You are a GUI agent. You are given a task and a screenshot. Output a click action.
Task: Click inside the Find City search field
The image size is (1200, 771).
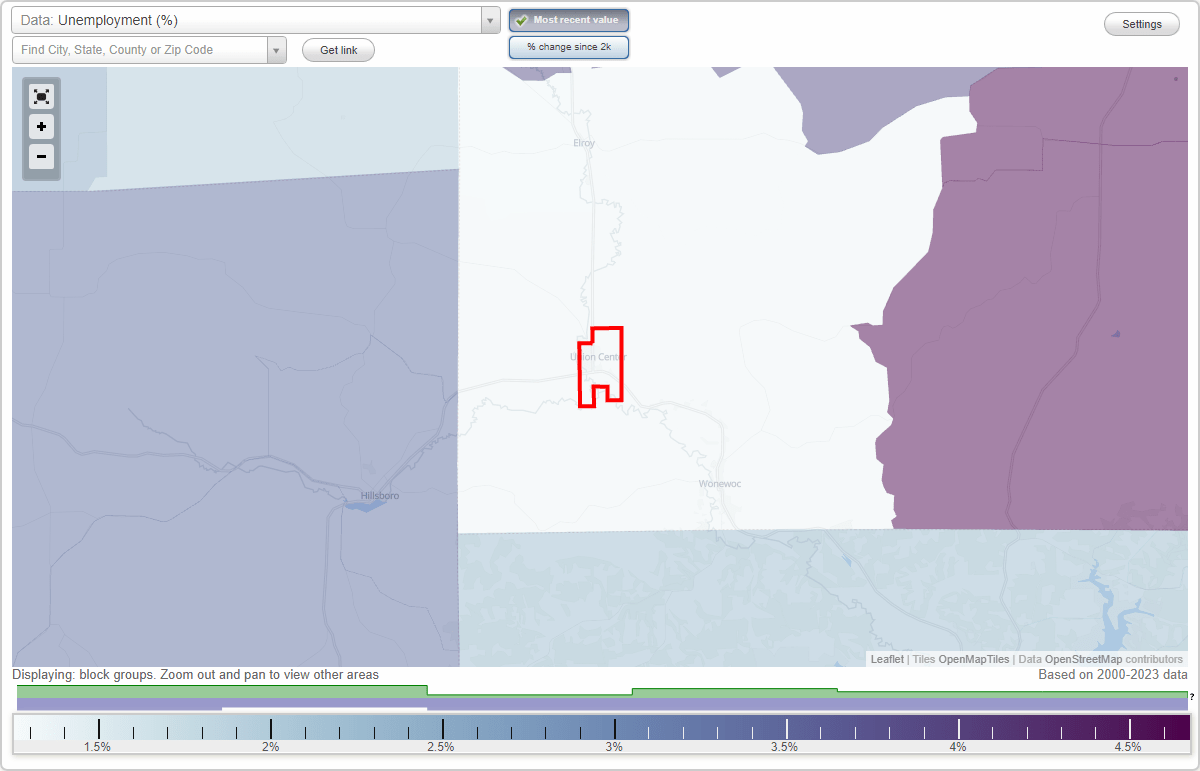pos(140,49)
